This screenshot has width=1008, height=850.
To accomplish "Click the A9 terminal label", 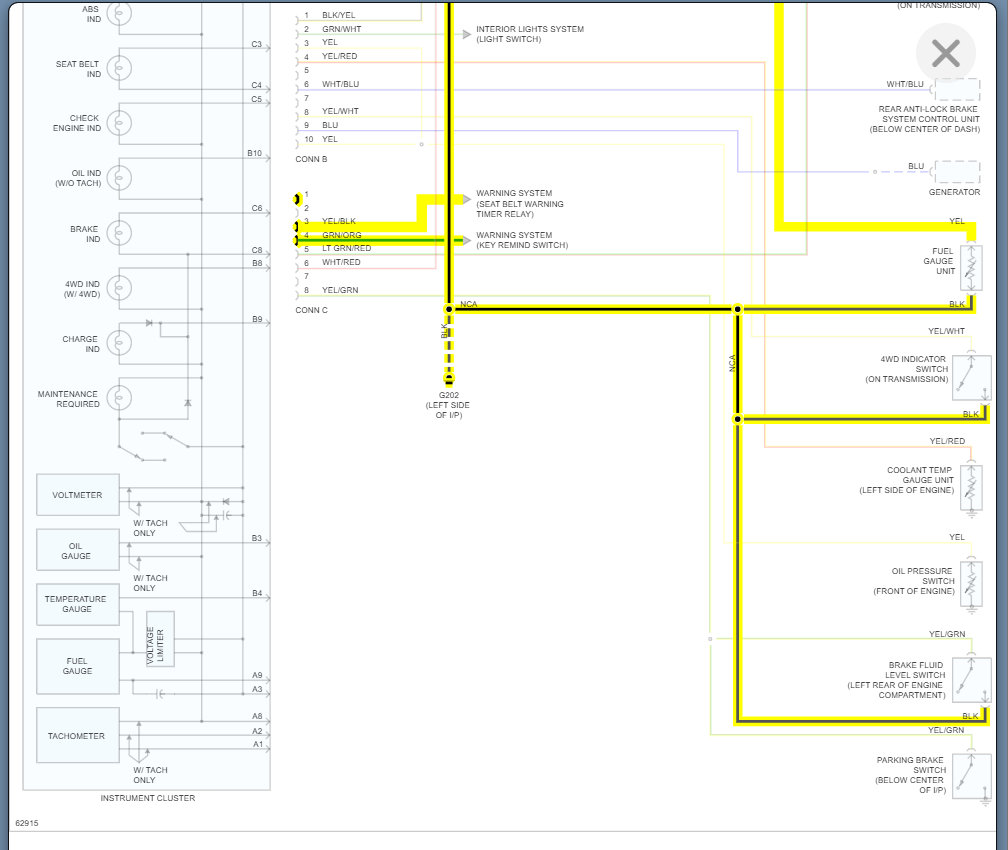I will pyautogui.click(x=257, y=675).
